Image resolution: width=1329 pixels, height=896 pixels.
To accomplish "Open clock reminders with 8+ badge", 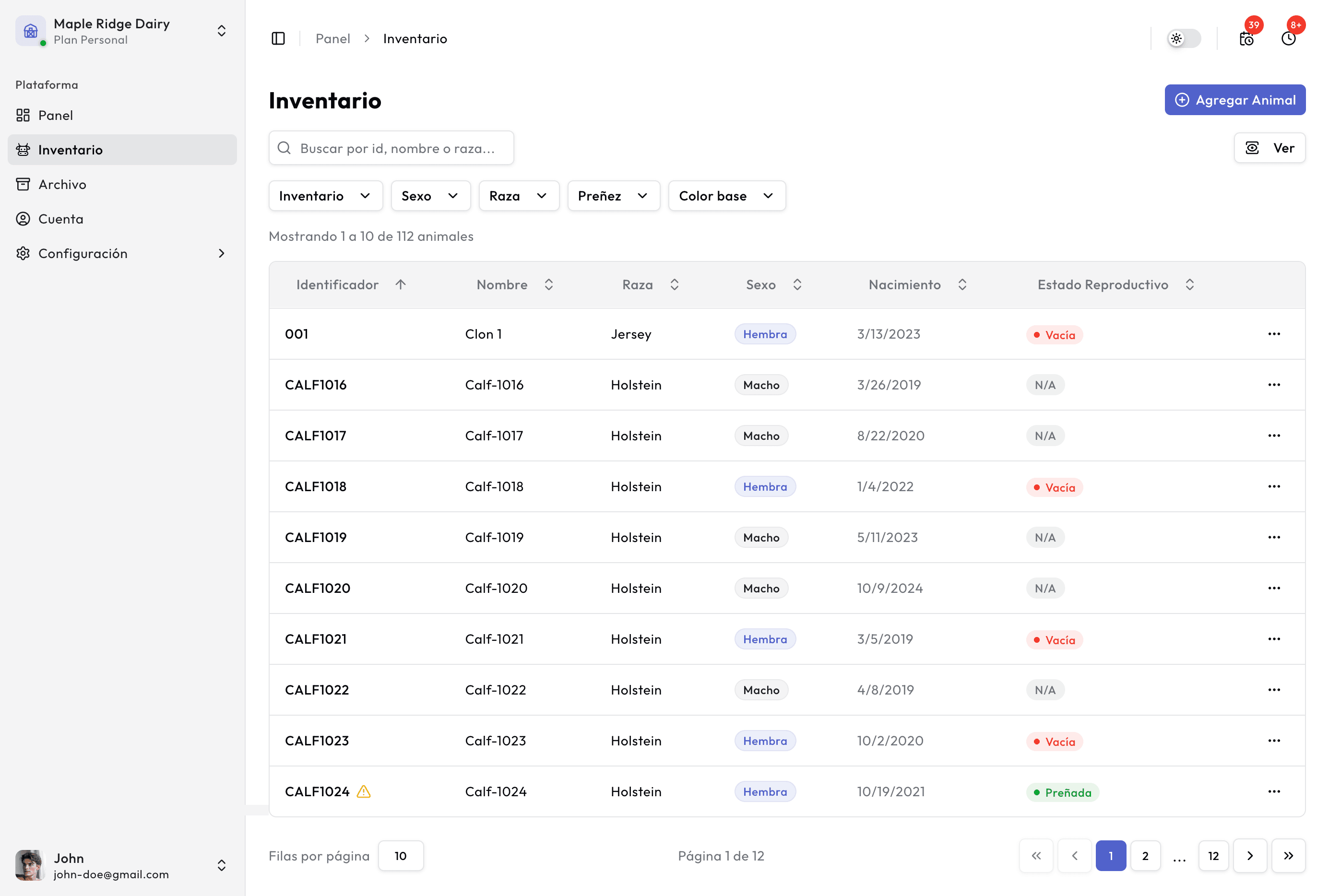I will tap(1288, 38).
